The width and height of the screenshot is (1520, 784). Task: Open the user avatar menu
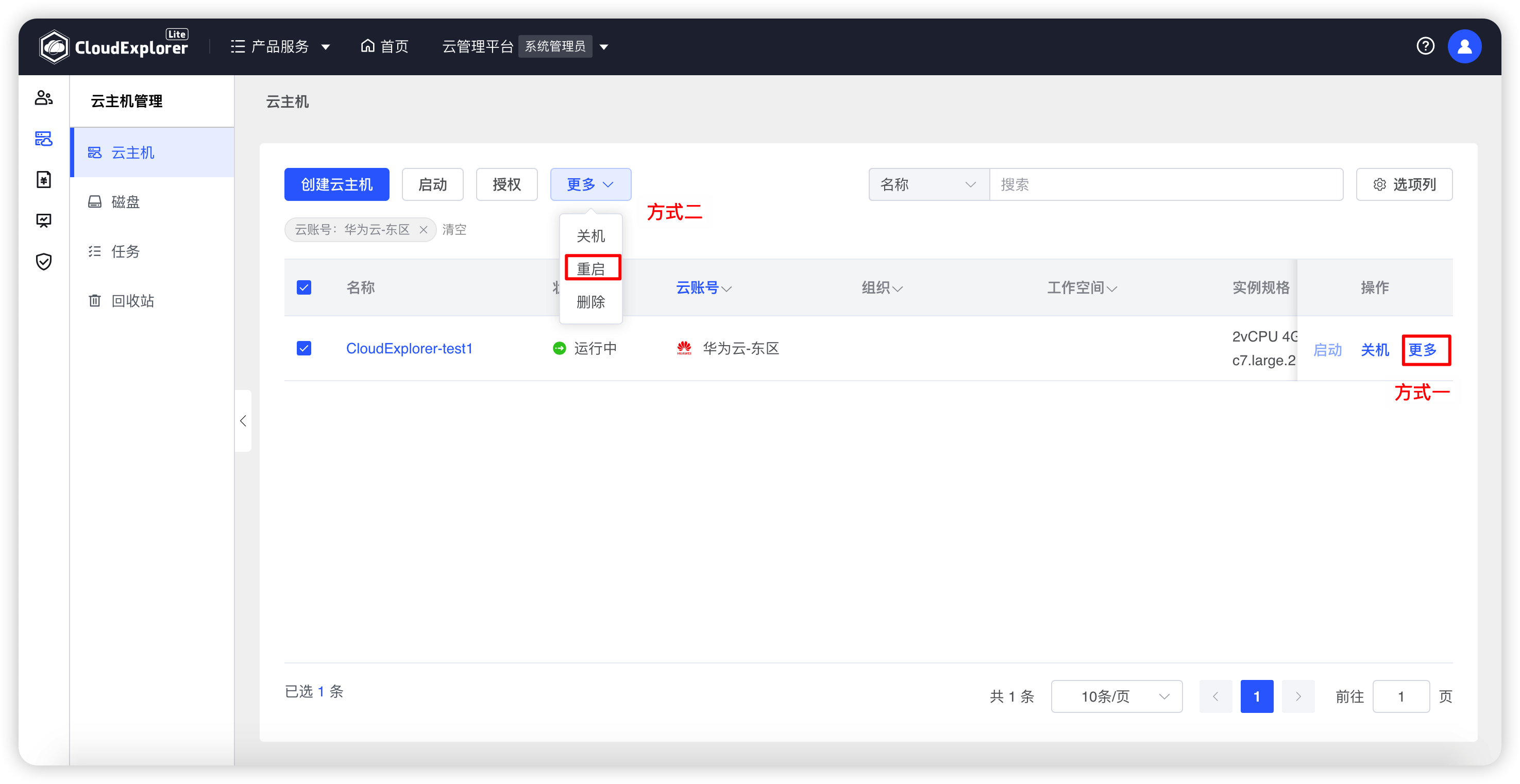(x=1464, y=46)
